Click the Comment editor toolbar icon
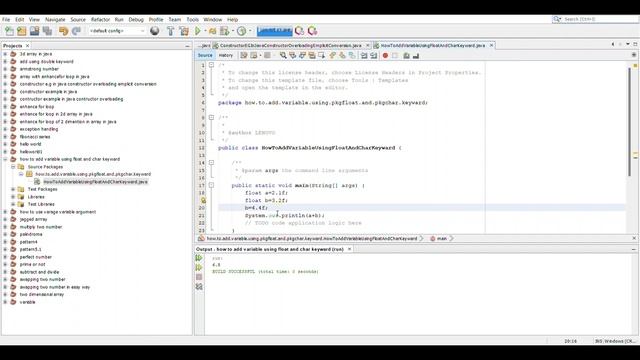 click(x=406, y=56)
